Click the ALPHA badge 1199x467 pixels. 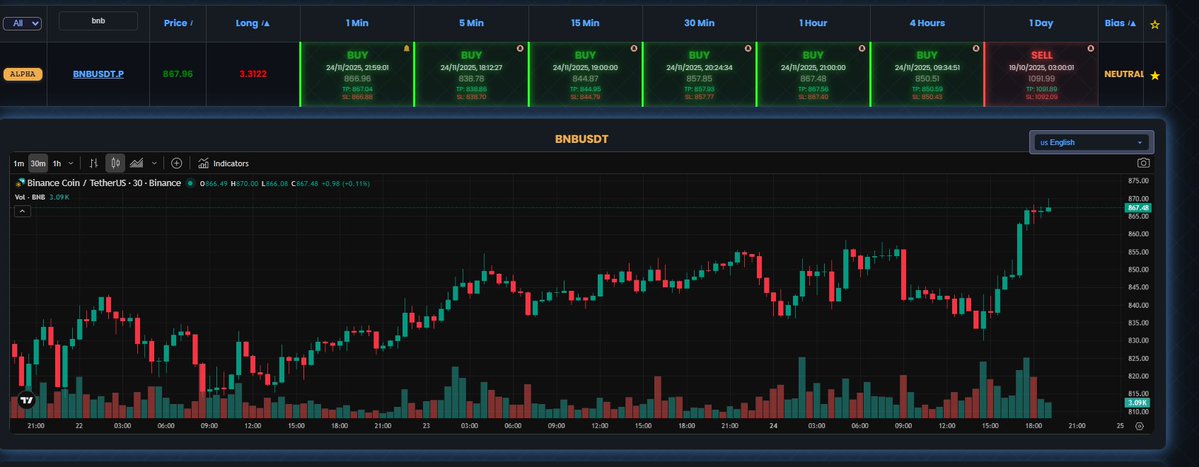click(23, 74)
